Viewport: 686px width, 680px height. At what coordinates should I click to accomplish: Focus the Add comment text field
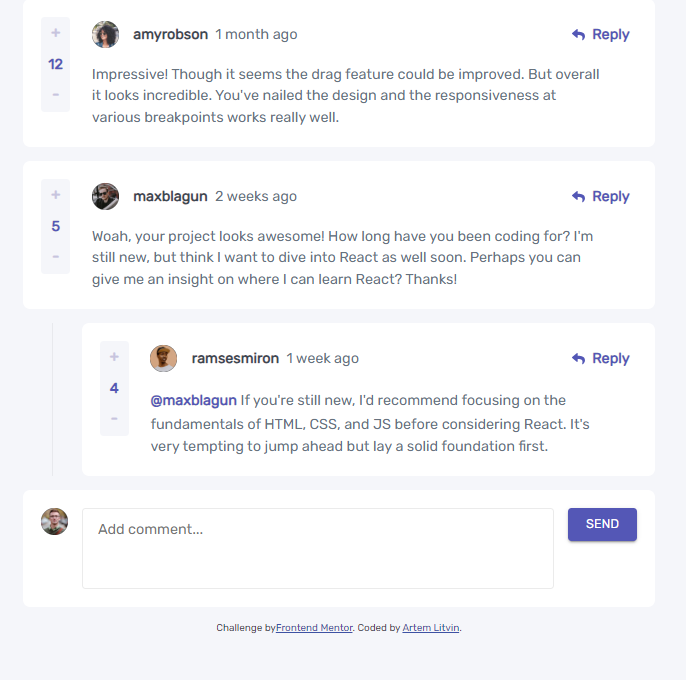(x=318, y=548)
